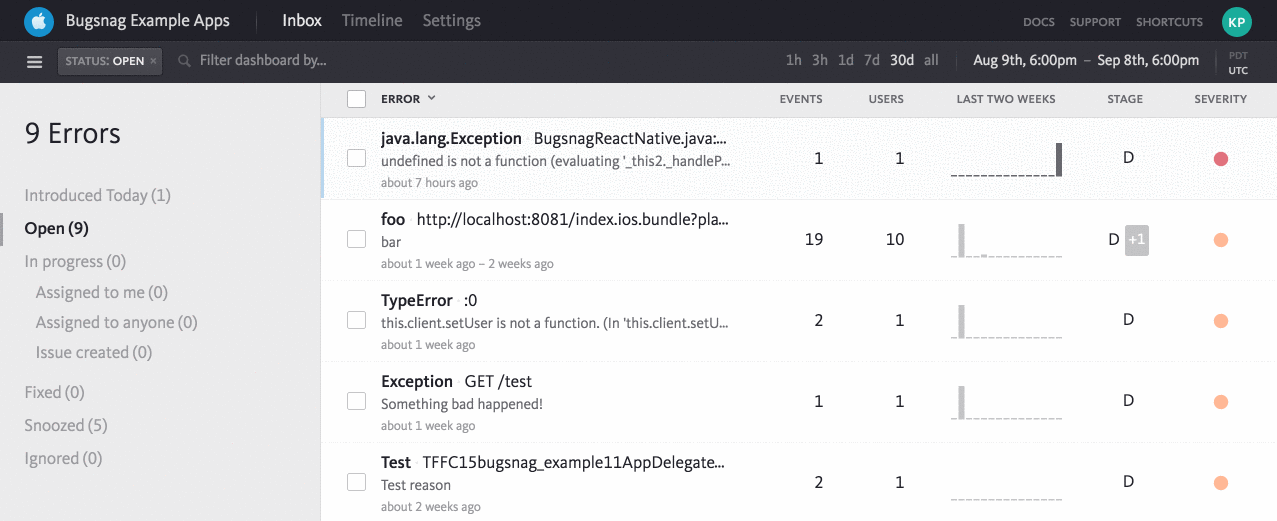Image resolution: width=1277 pixels, height=521 pixels.
Task: Switch timezone to UTC
Action: [1238, 70]
